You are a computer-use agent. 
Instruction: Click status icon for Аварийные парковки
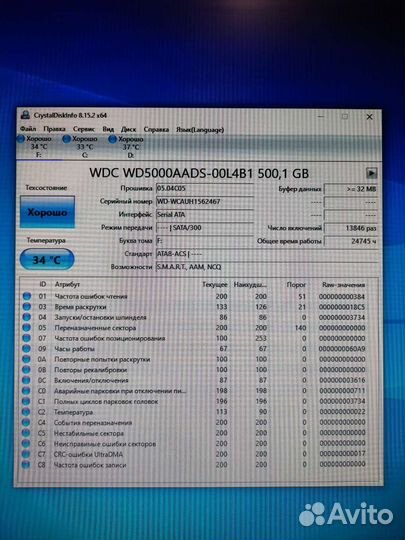26,391
